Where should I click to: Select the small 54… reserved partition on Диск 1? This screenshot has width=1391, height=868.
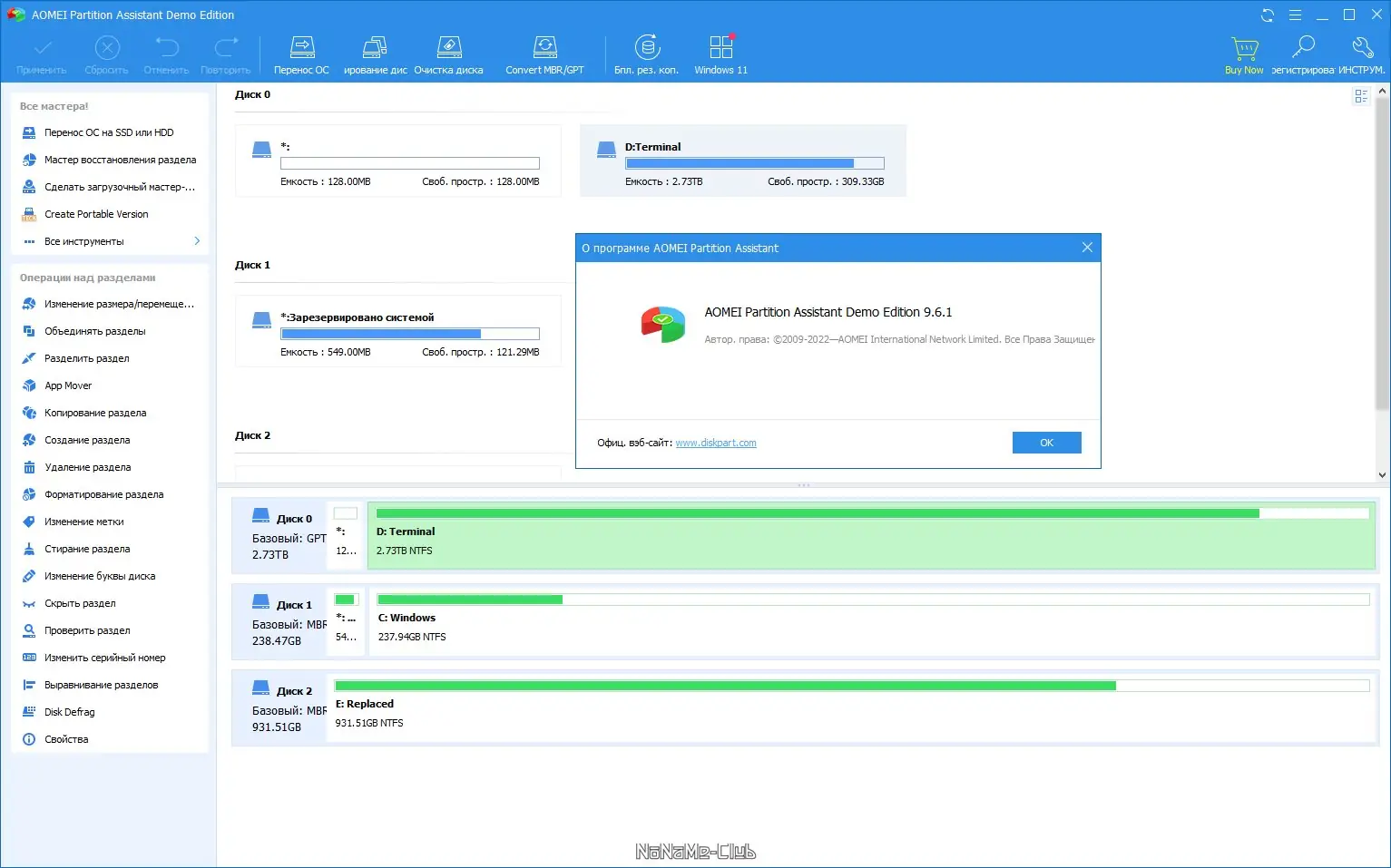346,622
